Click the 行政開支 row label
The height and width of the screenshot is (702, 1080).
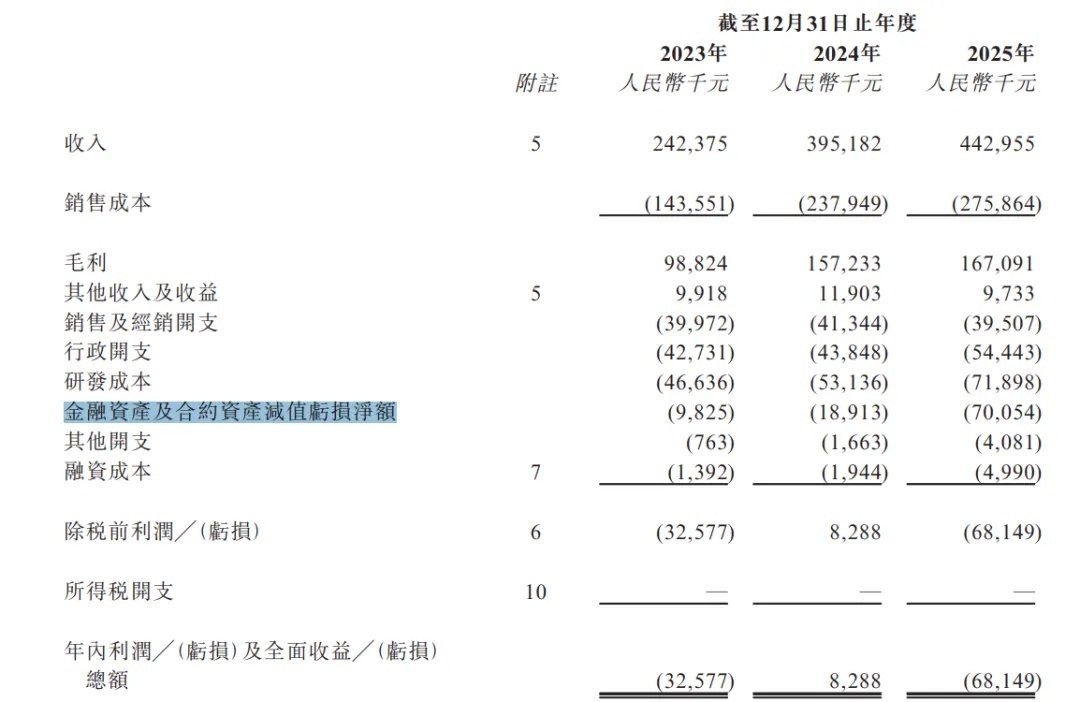click(107, 352)
